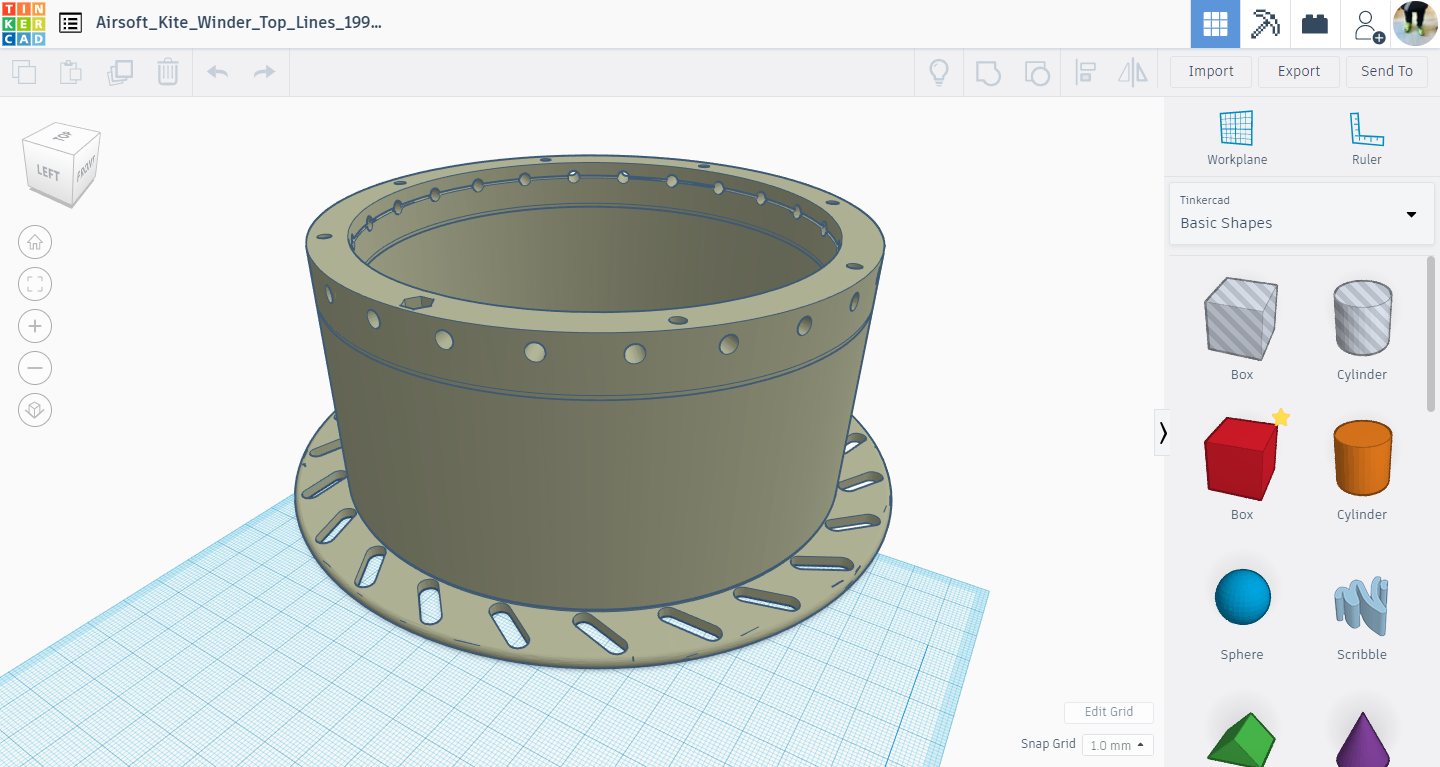Click the Delete trash icon
Screen dimensions: 1440x767
coord(168,72)
